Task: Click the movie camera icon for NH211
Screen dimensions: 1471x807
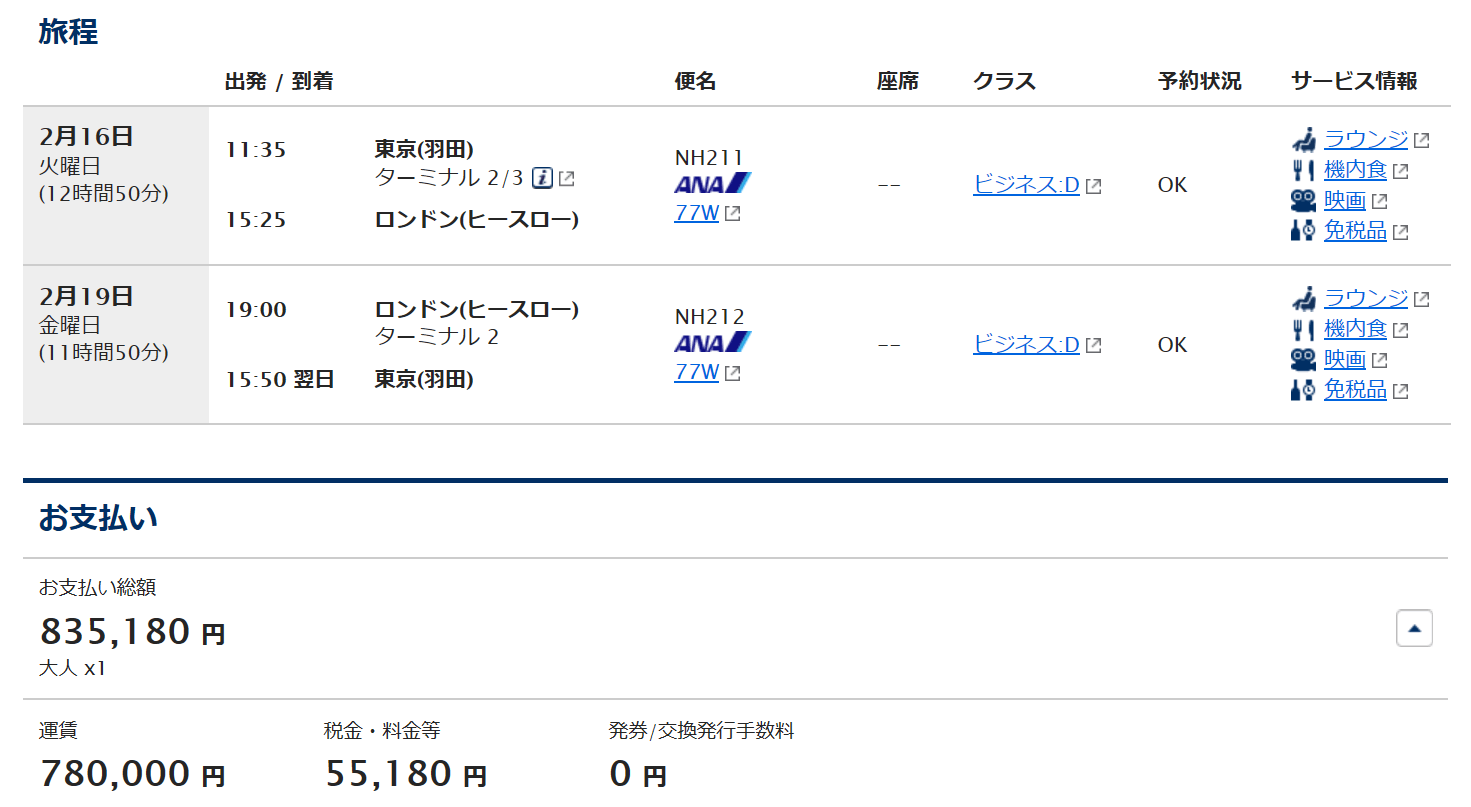Action: click(1303, 201)
